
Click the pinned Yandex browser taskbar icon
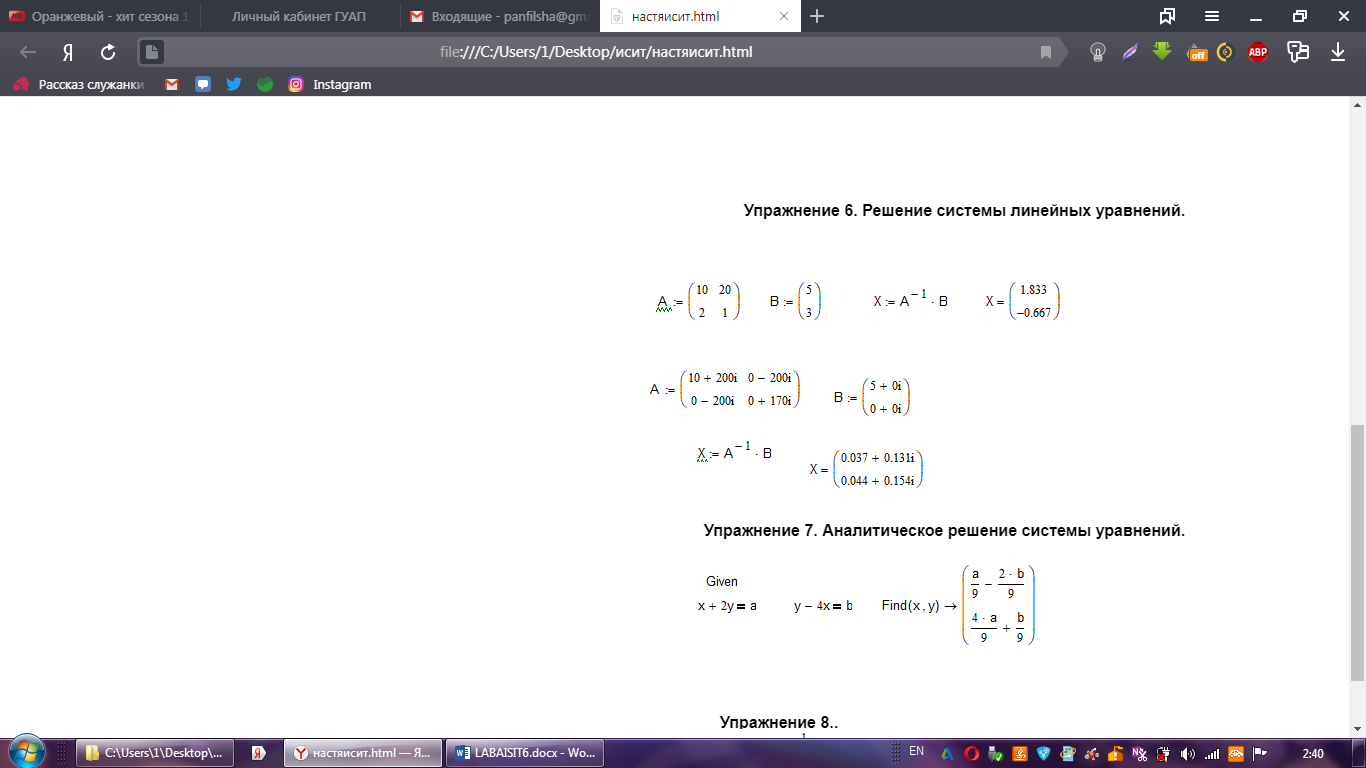coord(258,753)
